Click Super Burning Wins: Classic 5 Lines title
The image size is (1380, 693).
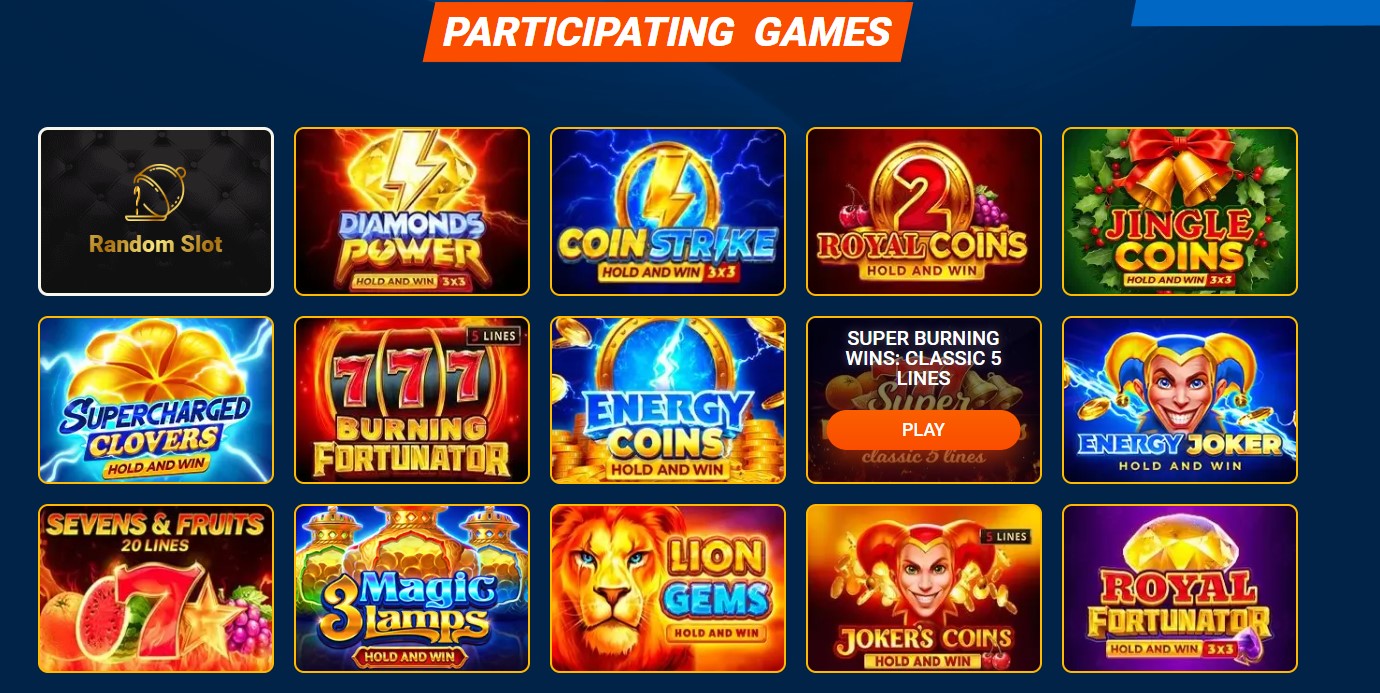pos(924,358)
